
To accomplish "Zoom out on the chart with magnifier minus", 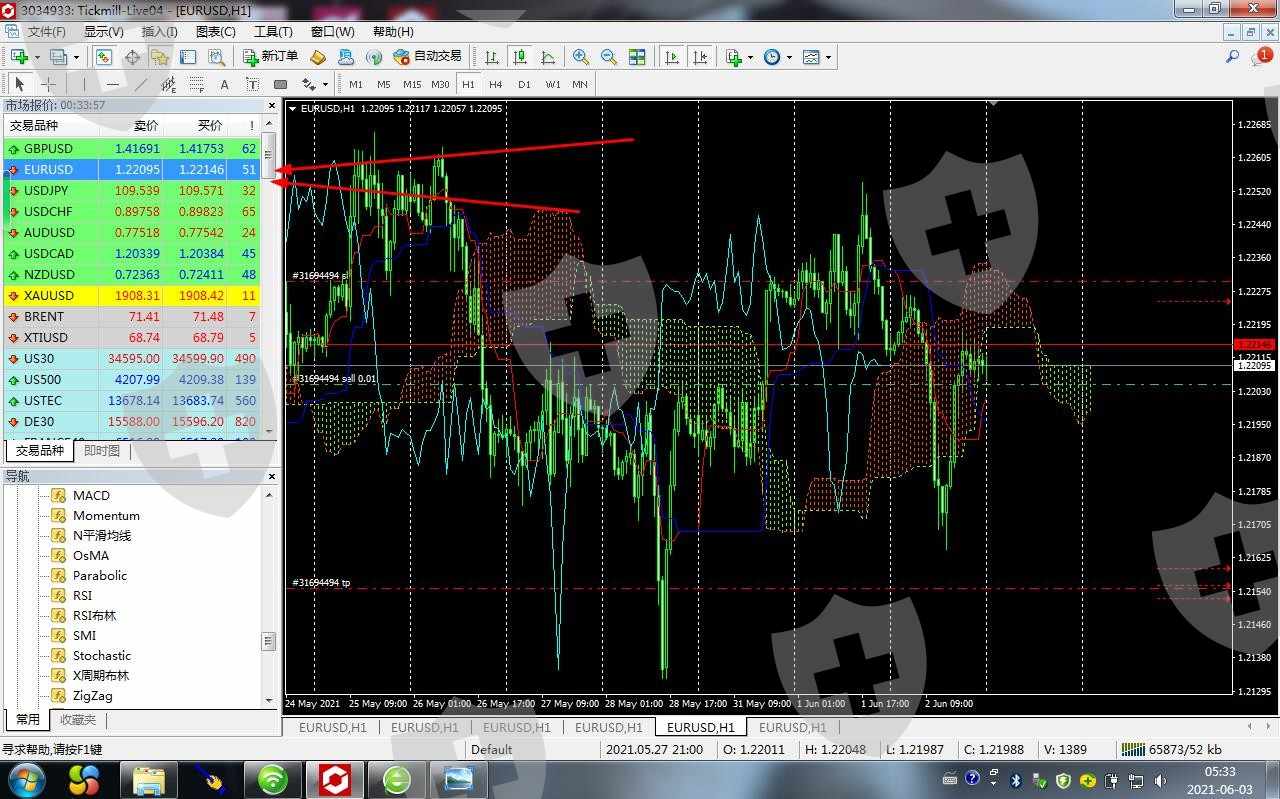I will click(x=608, y=57).
